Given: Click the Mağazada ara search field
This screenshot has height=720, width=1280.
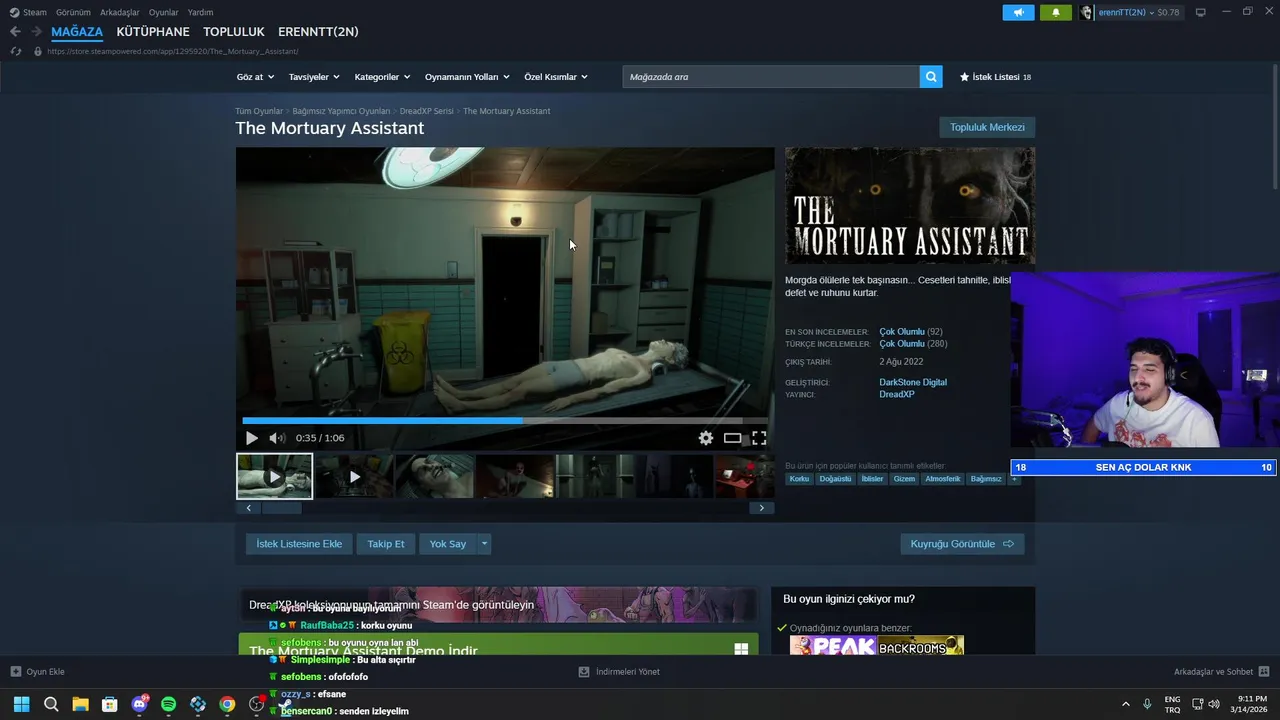Looking at the screenshot, I should [x=771, y=76].
